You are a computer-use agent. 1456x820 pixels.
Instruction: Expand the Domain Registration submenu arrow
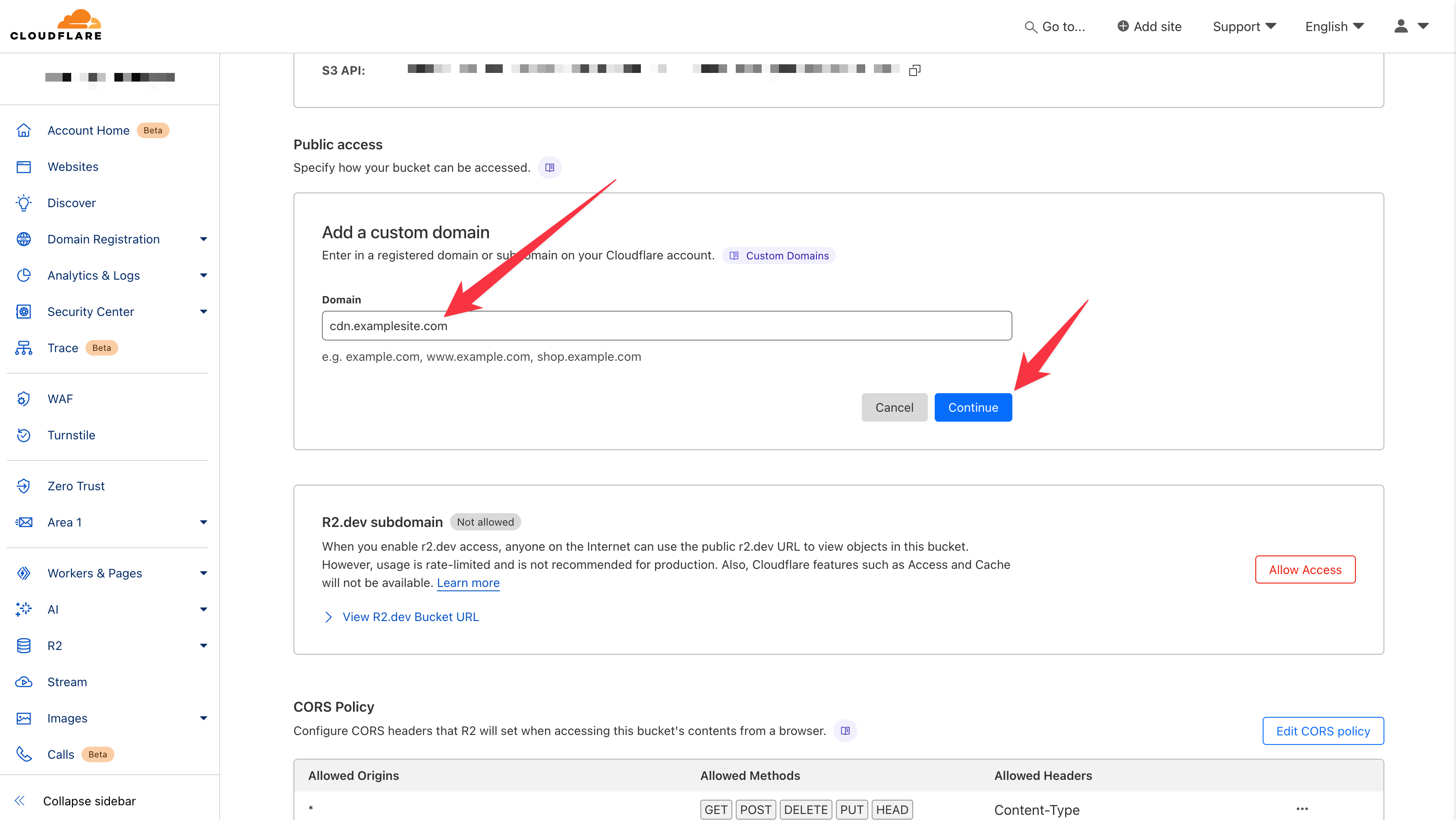204,239
